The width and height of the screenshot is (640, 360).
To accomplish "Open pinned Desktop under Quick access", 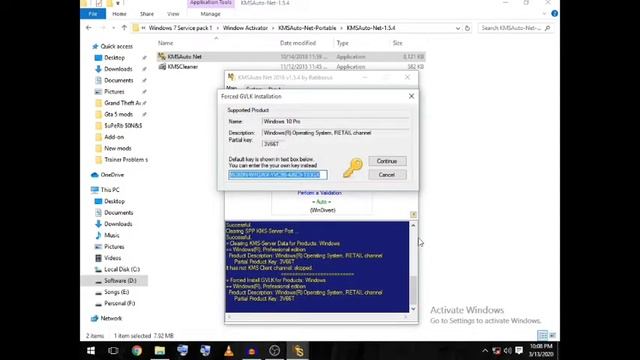I will pyautogui.click(x=114, y=58).
